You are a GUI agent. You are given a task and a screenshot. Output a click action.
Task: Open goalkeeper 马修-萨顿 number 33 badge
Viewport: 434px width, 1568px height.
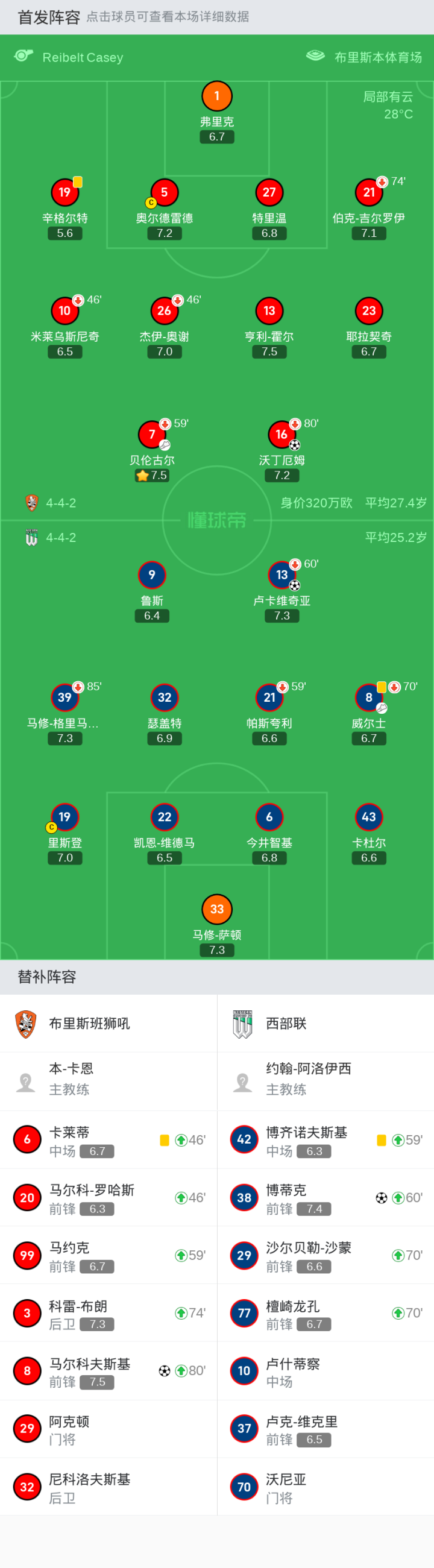[x=216, y=908]
